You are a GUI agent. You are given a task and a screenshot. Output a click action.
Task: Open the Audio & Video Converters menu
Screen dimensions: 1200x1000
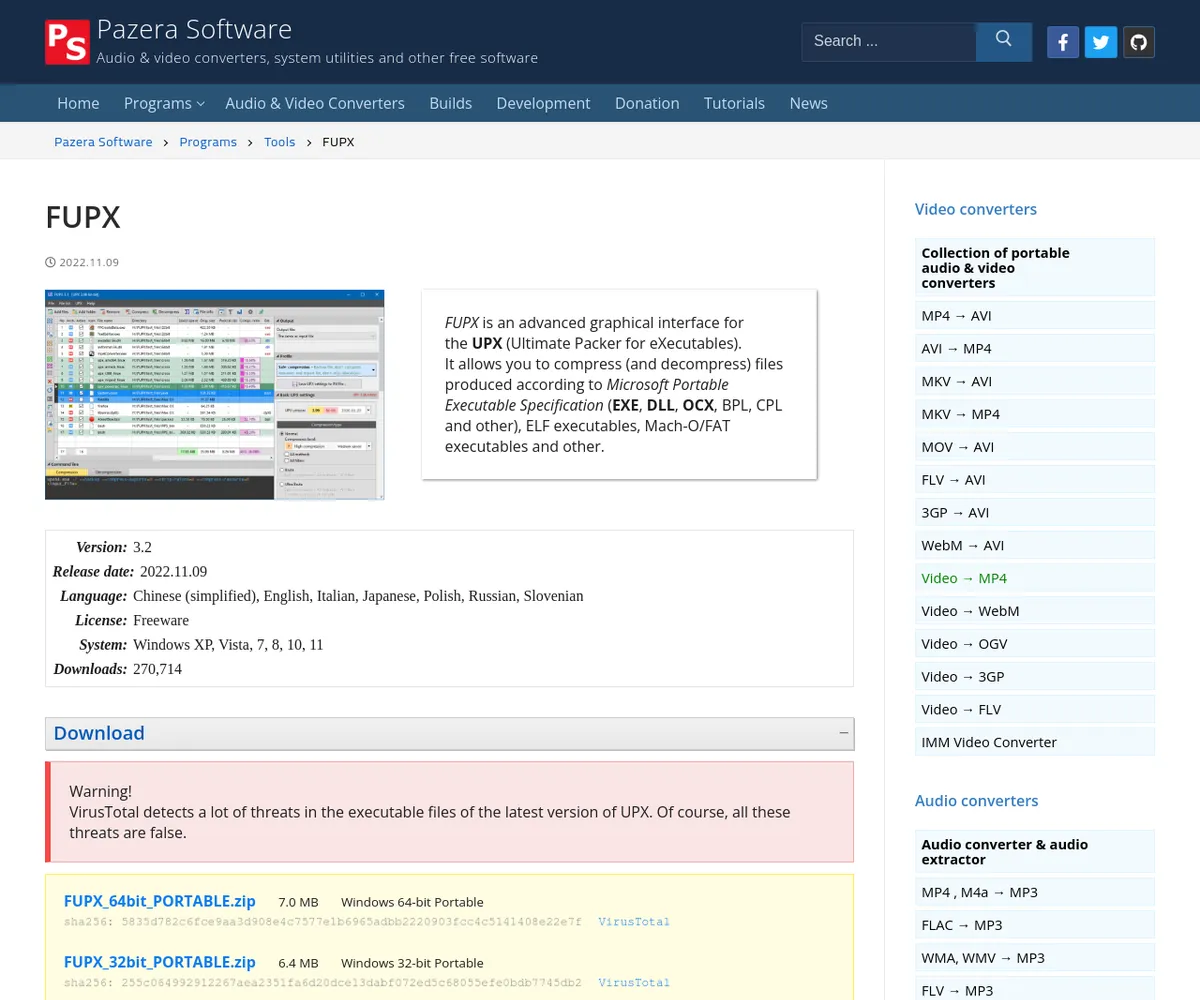[314, 103]
